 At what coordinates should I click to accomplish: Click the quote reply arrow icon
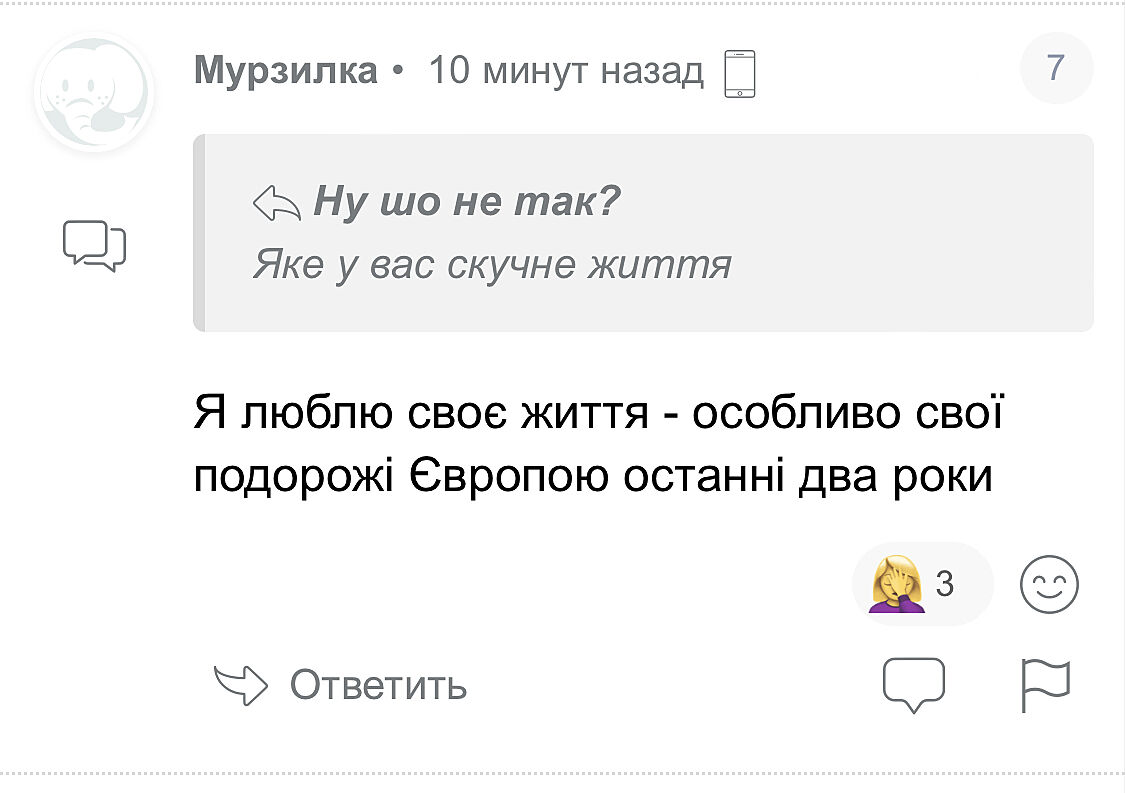tap(277, 203)
